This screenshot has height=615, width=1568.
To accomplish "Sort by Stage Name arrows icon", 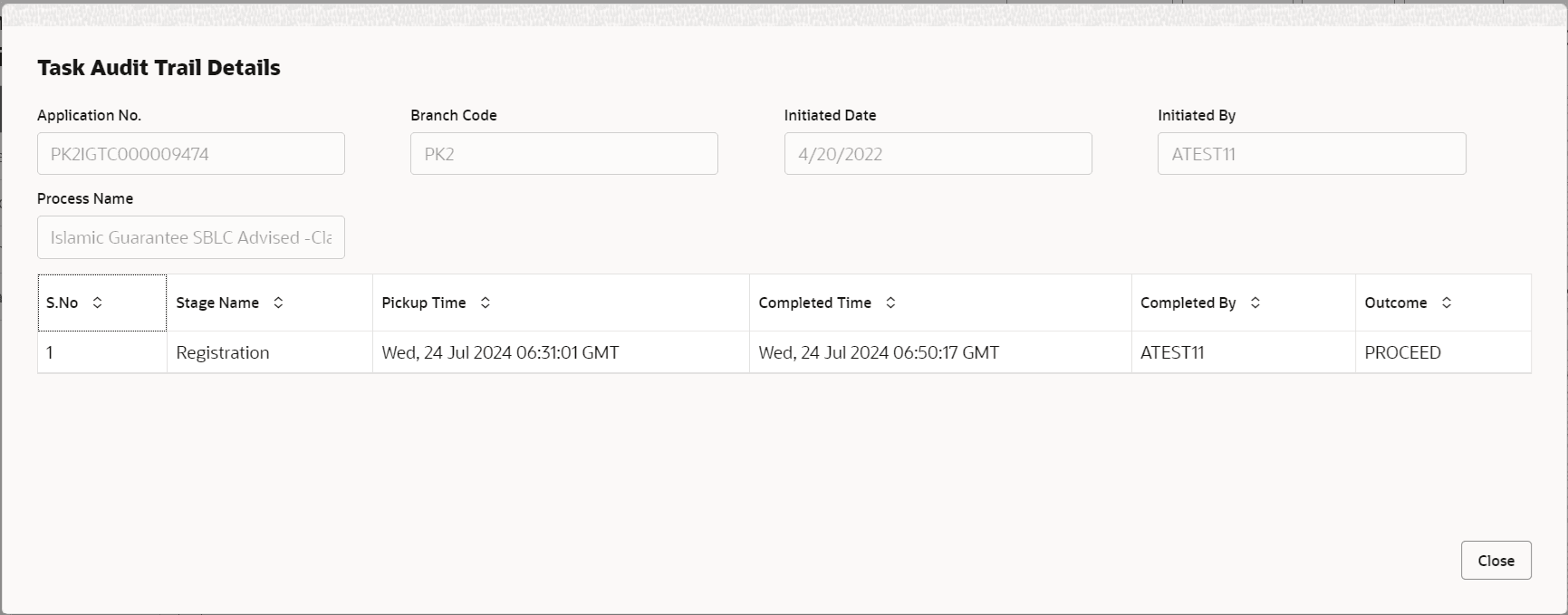I will click(x=278, y=303).
